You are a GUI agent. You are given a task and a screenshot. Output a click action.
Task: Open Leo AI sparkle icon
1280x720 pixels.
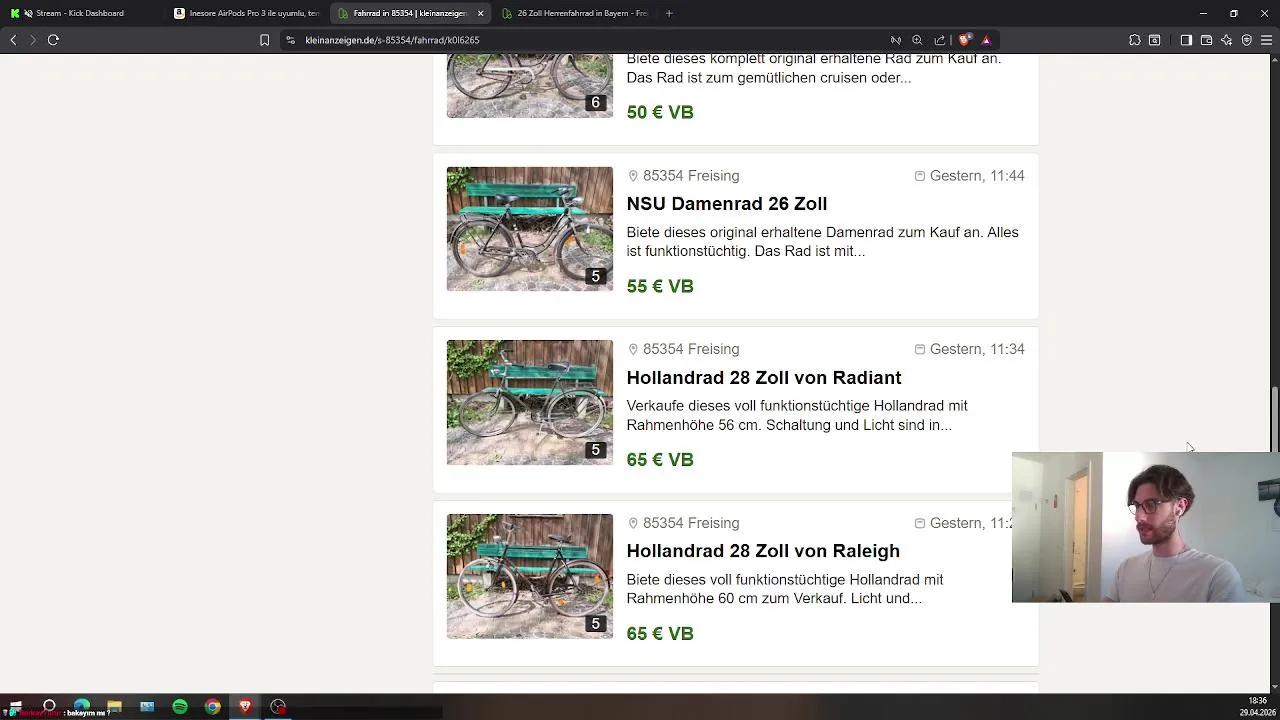[x=1226, y=40]
